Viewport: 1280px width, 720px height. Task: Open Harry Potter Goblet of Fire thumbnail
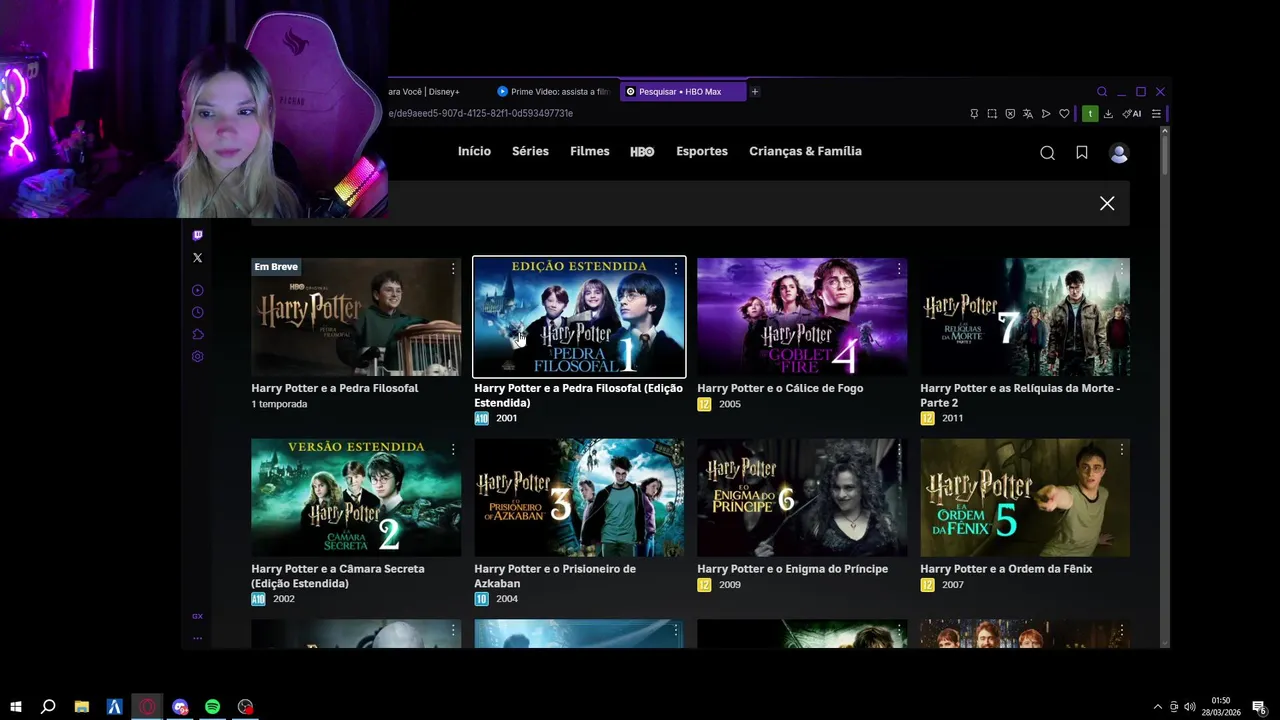(802, 317)
